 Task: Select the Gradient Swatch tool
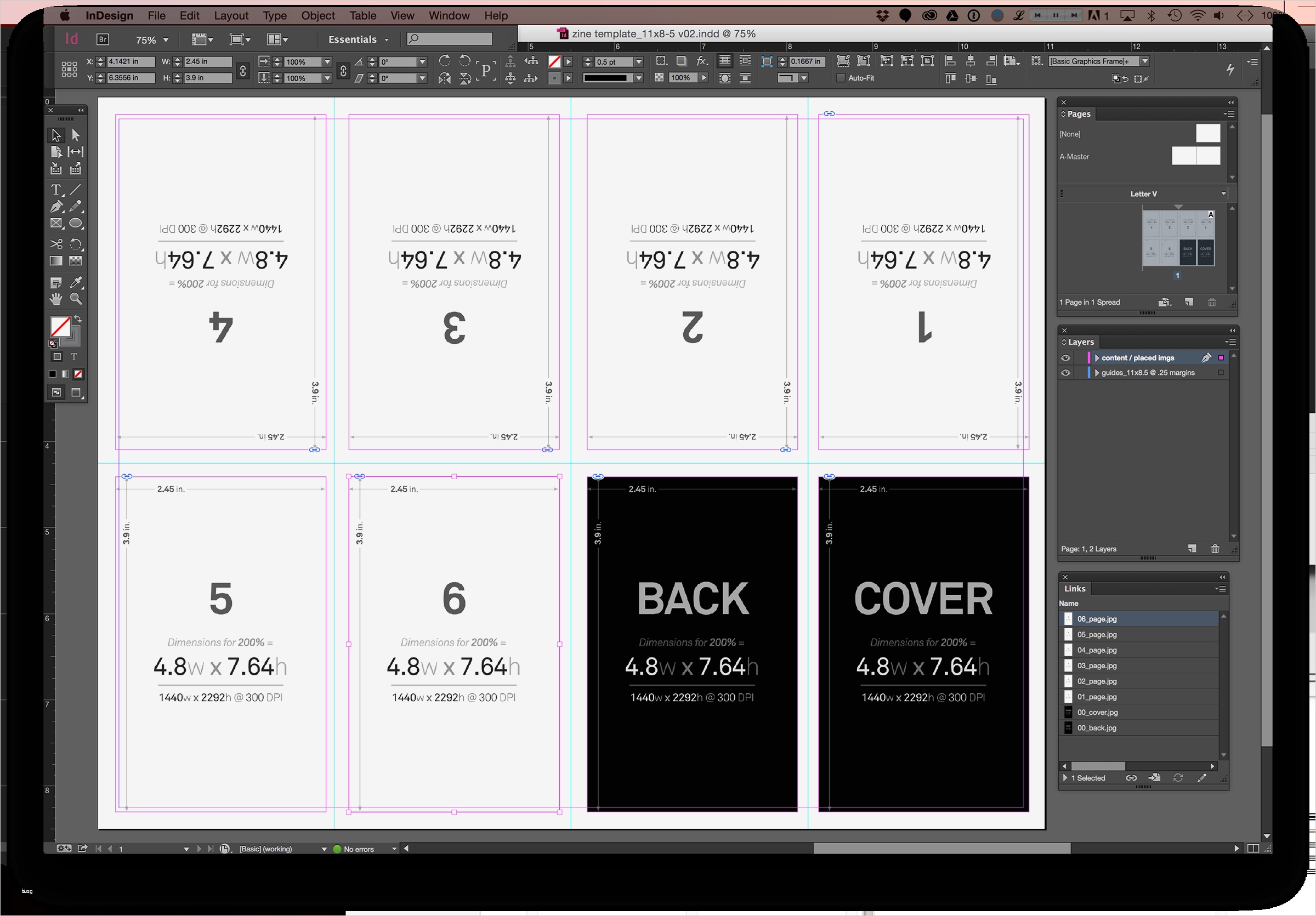tap(55, 260)
